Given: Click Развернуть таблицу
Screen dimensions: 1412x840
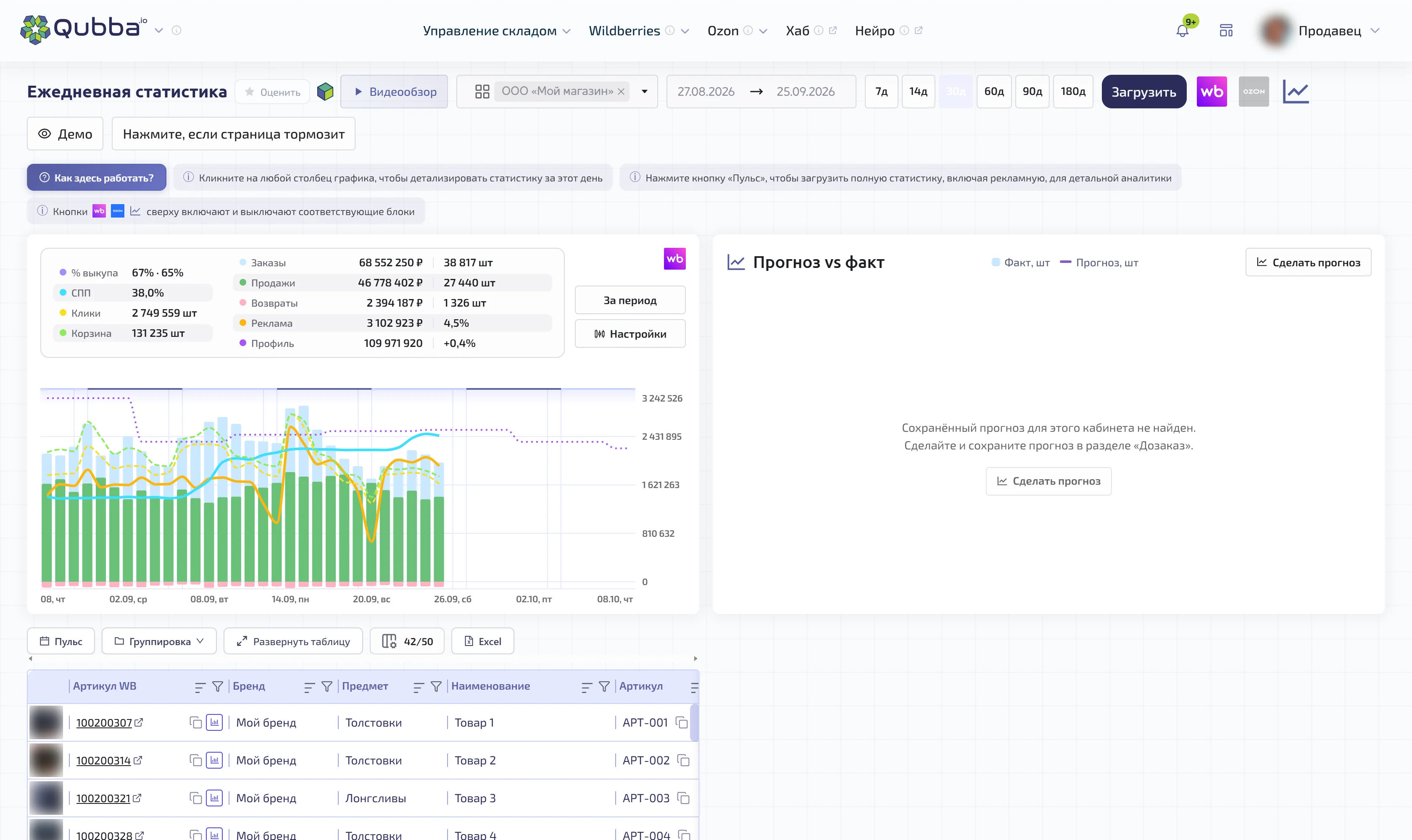Looking at the screenshot, I should 293,641.
